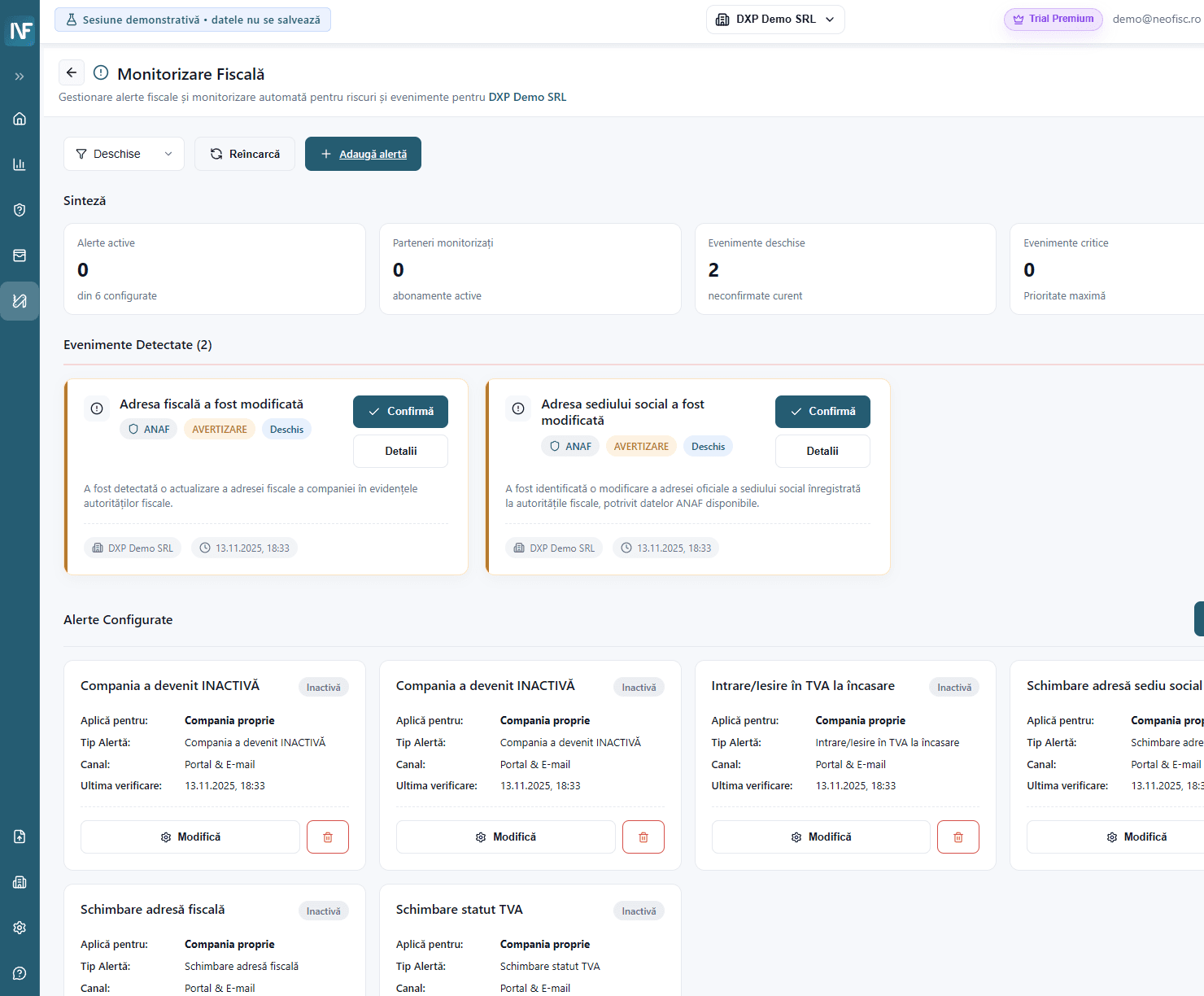Click Modifică on Intrare/Ieșire în TVA alert
This screenshot has width=1204, height=996.
click(821, 837)
